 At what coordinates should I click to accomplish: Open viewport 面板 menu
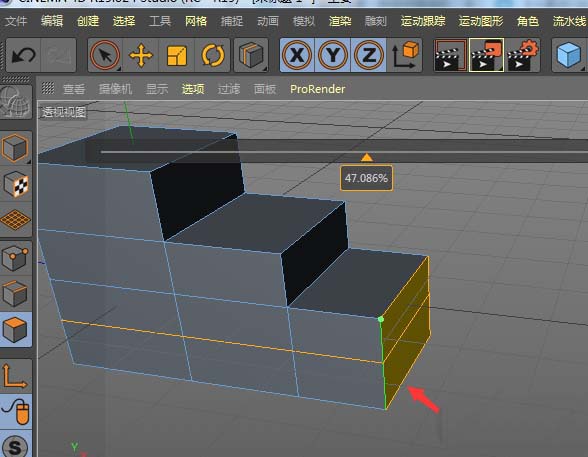[x=265, y=89]
